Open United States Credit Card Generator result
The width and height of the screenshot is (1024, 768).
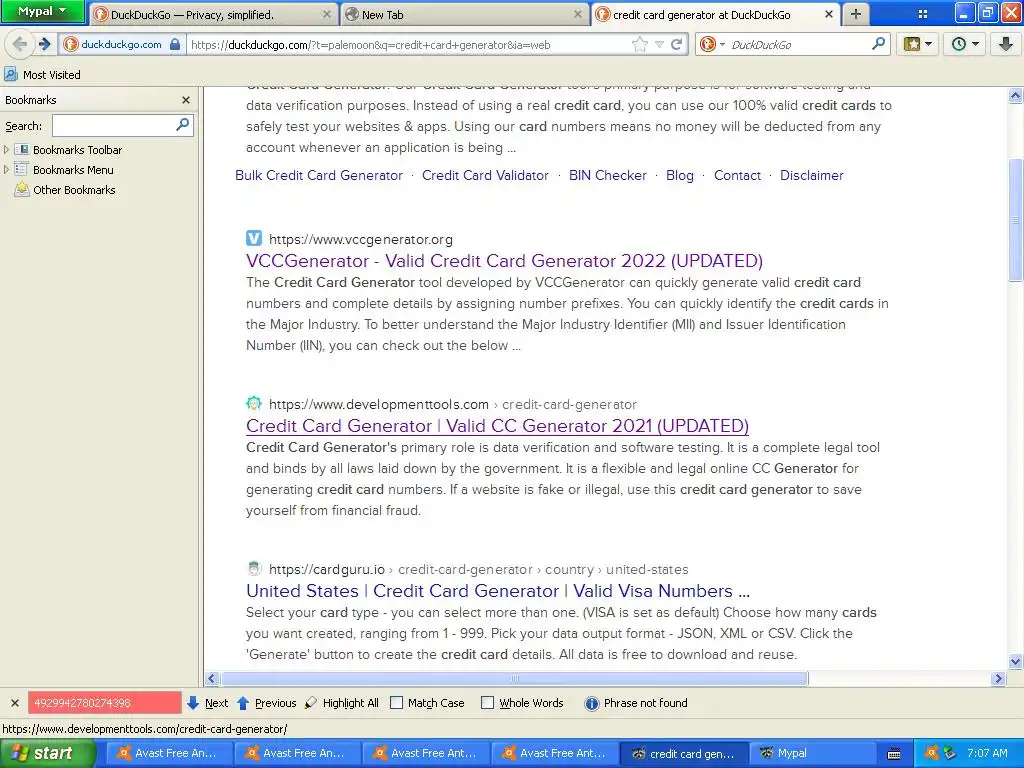click(x=498, y=591)
